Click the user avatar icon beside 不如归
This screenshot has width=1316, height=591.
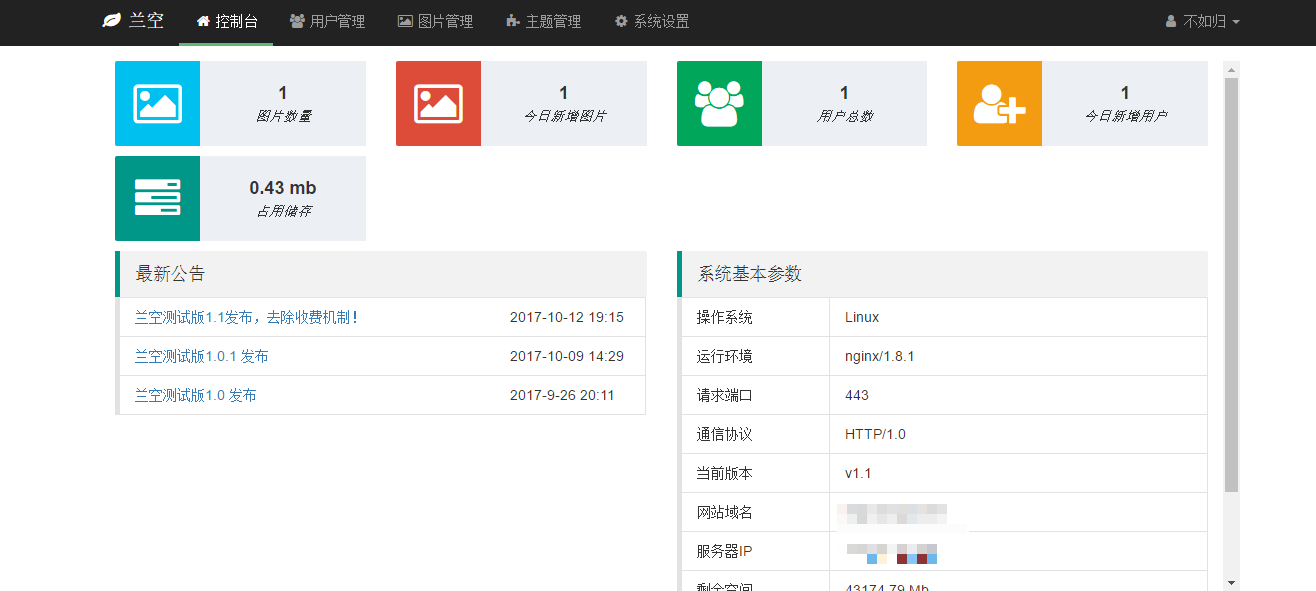1171,21
